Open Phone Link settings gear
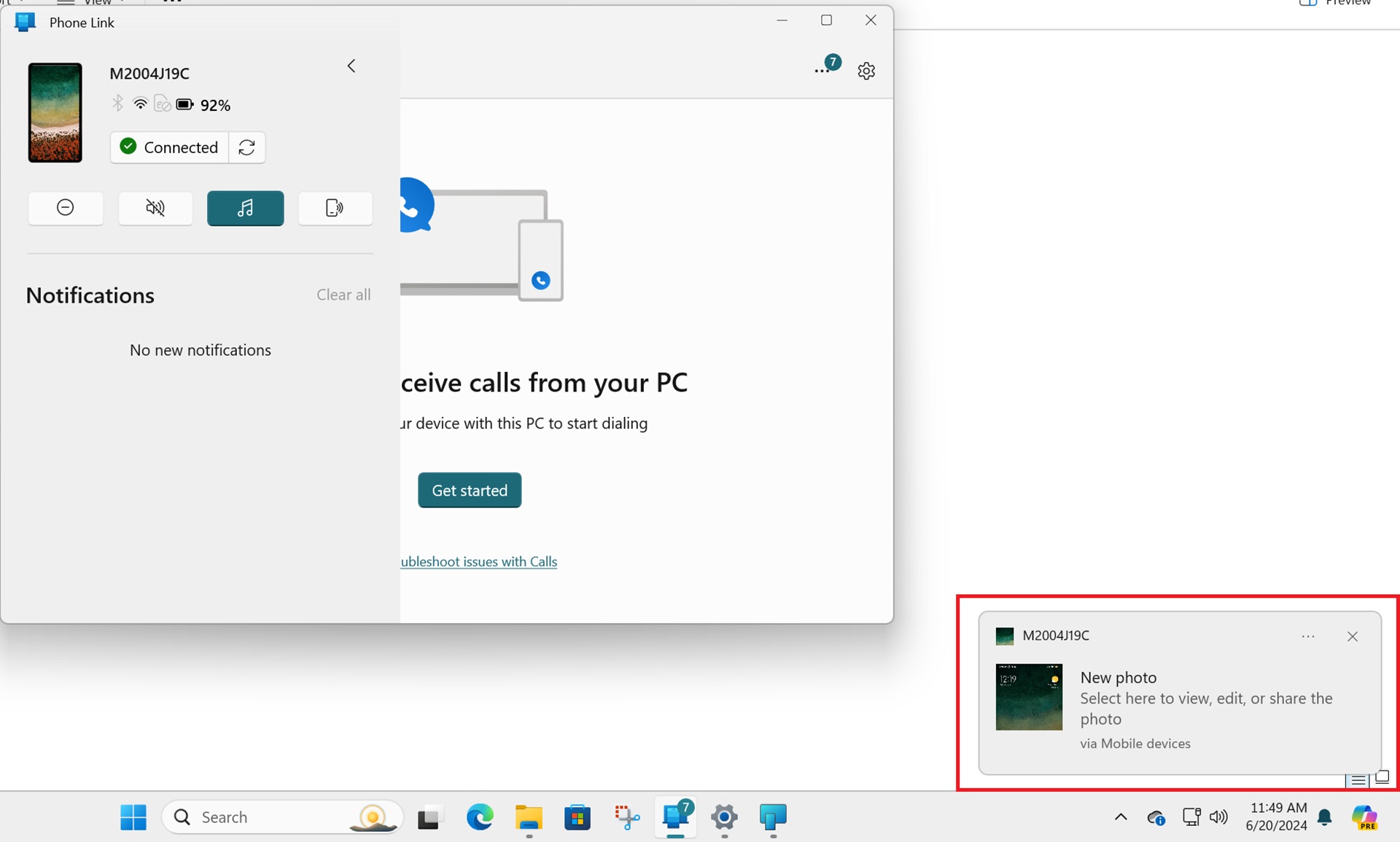The width and height of the screenshot is (1400, 842). (x=866, y=71)
